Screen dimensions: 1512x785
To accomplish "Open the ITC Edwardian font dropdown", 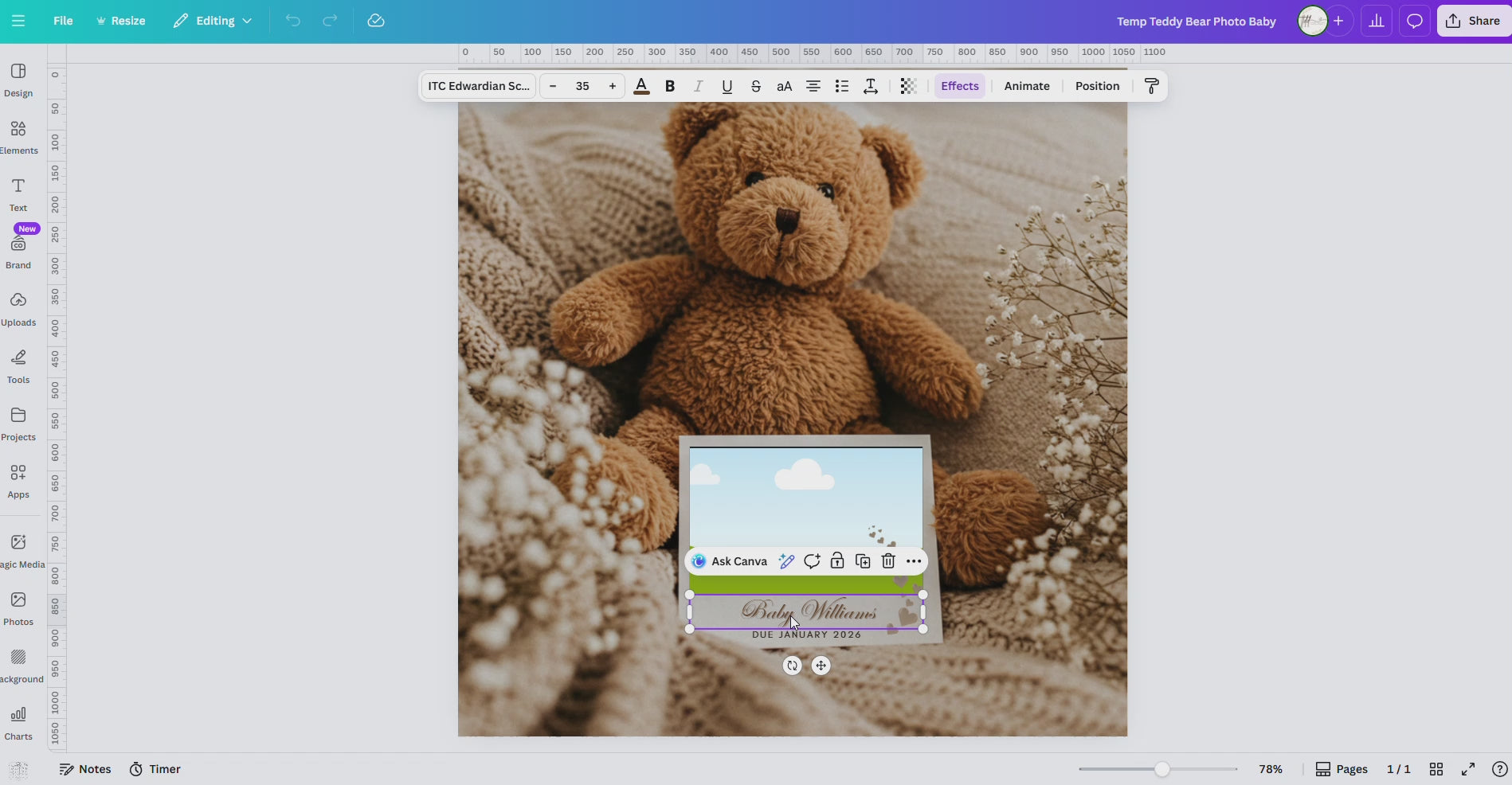I will (477, 85).
